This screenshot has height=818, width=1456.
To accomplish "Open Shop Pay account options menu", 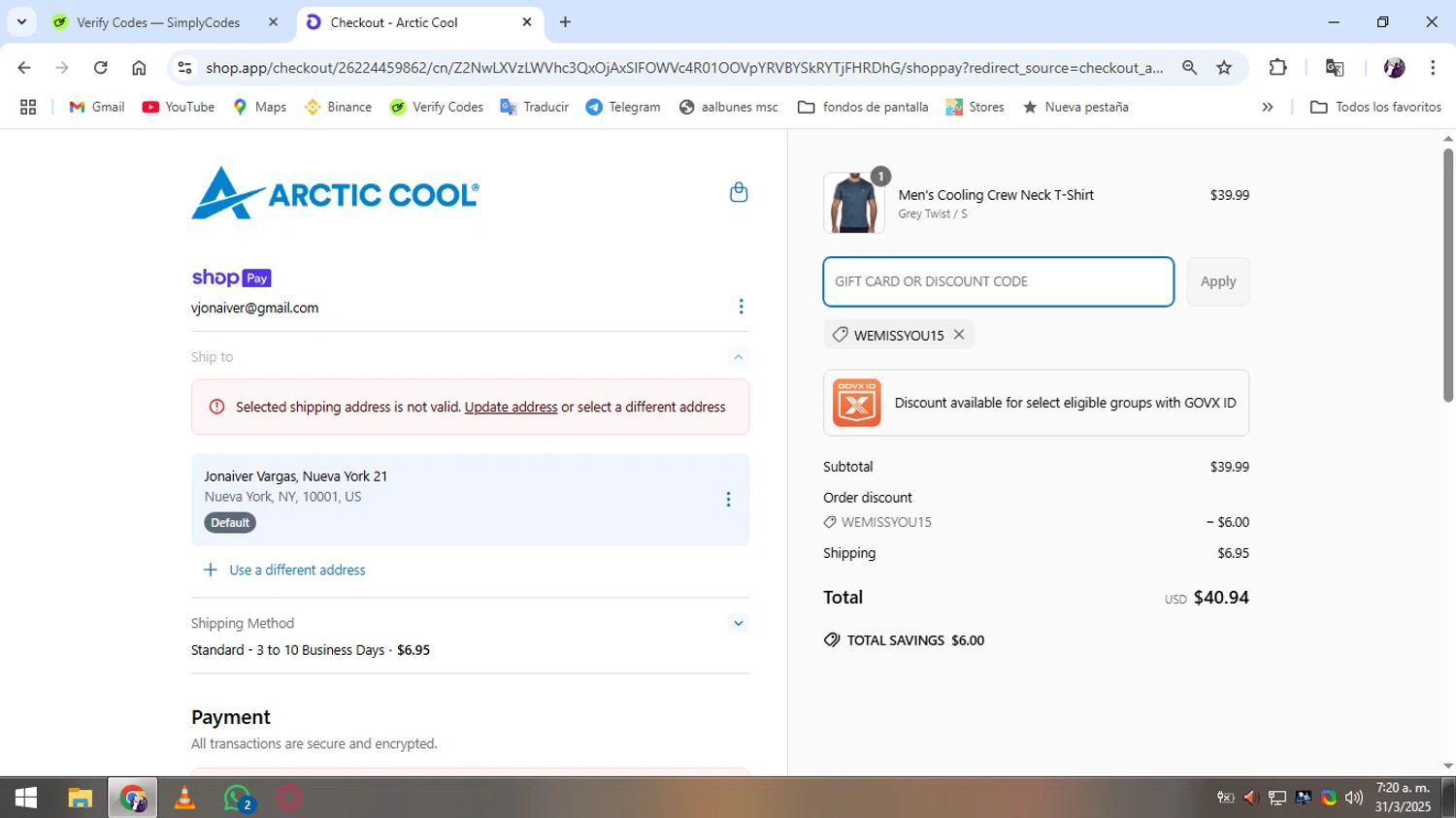I will point(741,307).
